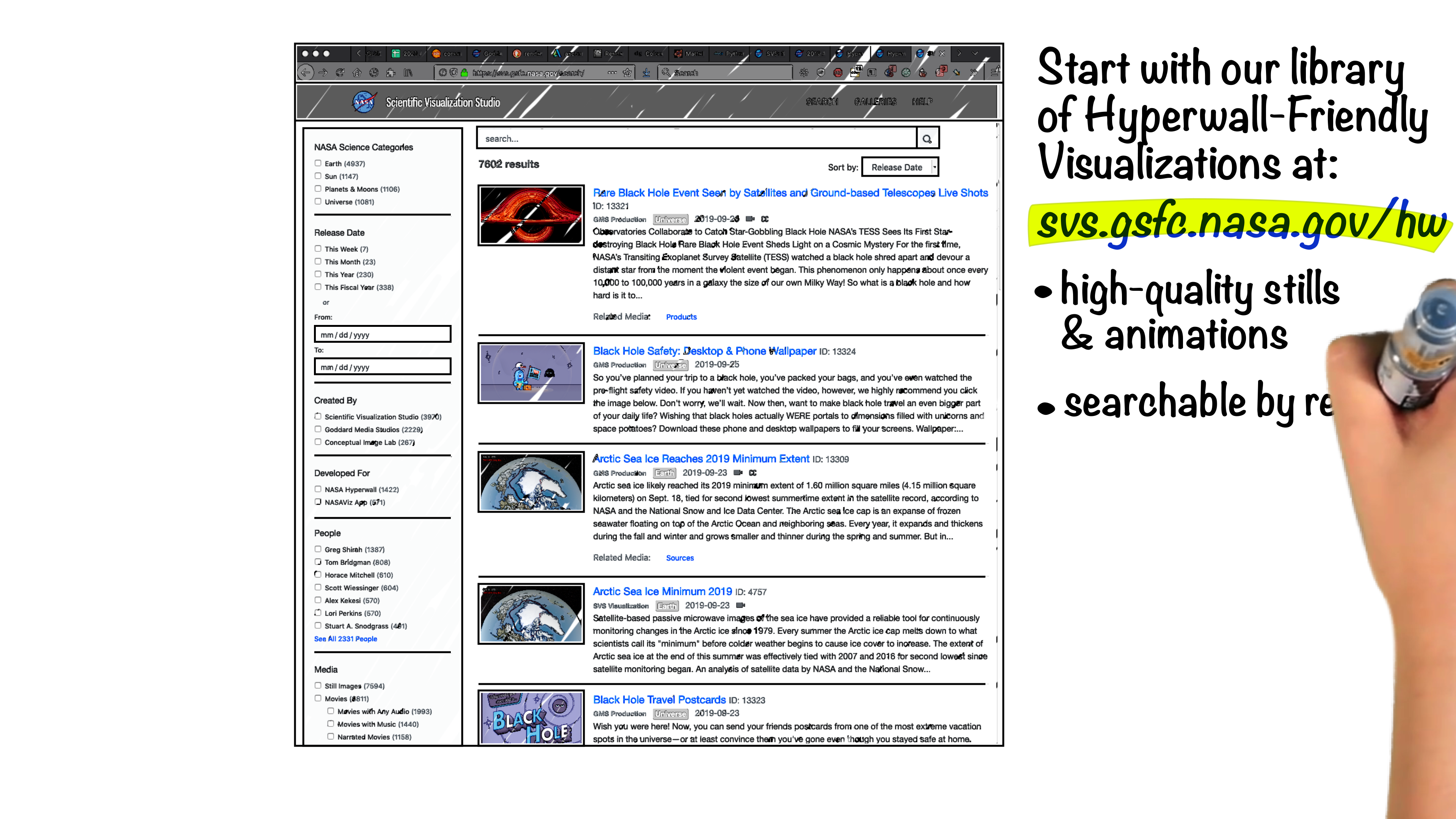This screenshot has width=1456, height=819.
Task: Open the library bookshelf icon
Action: coord(408,72)
